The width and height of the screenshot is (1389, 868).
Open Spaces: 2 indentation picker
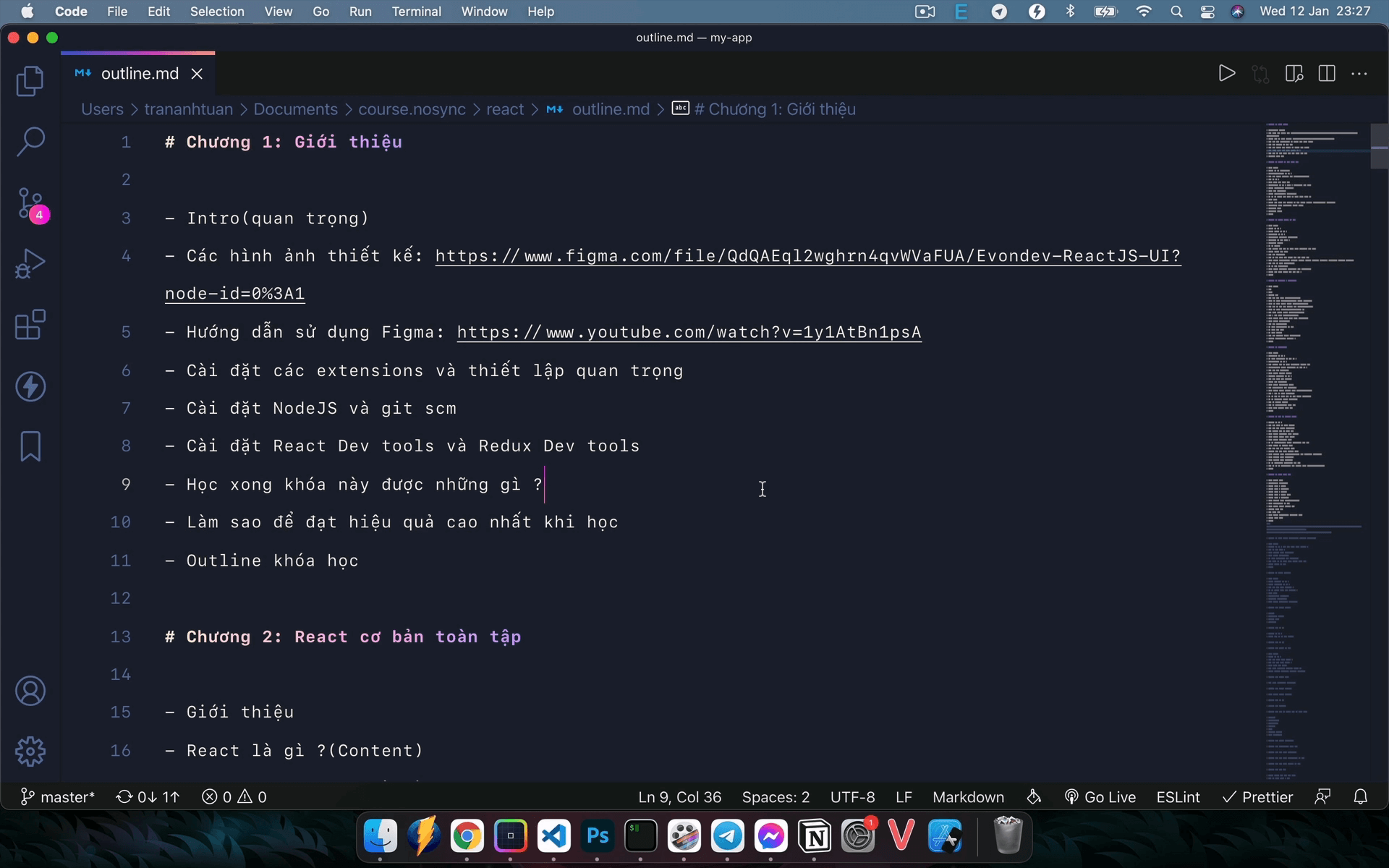[776, 797]
